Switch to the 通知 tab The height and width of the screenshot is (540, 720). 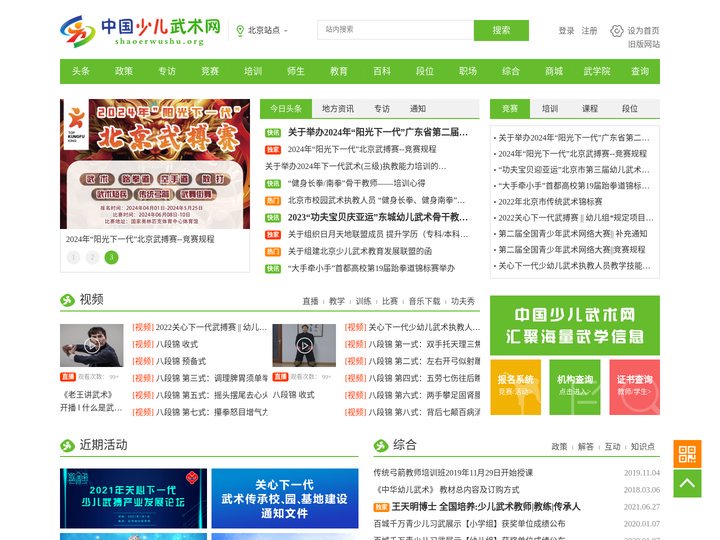417,109
